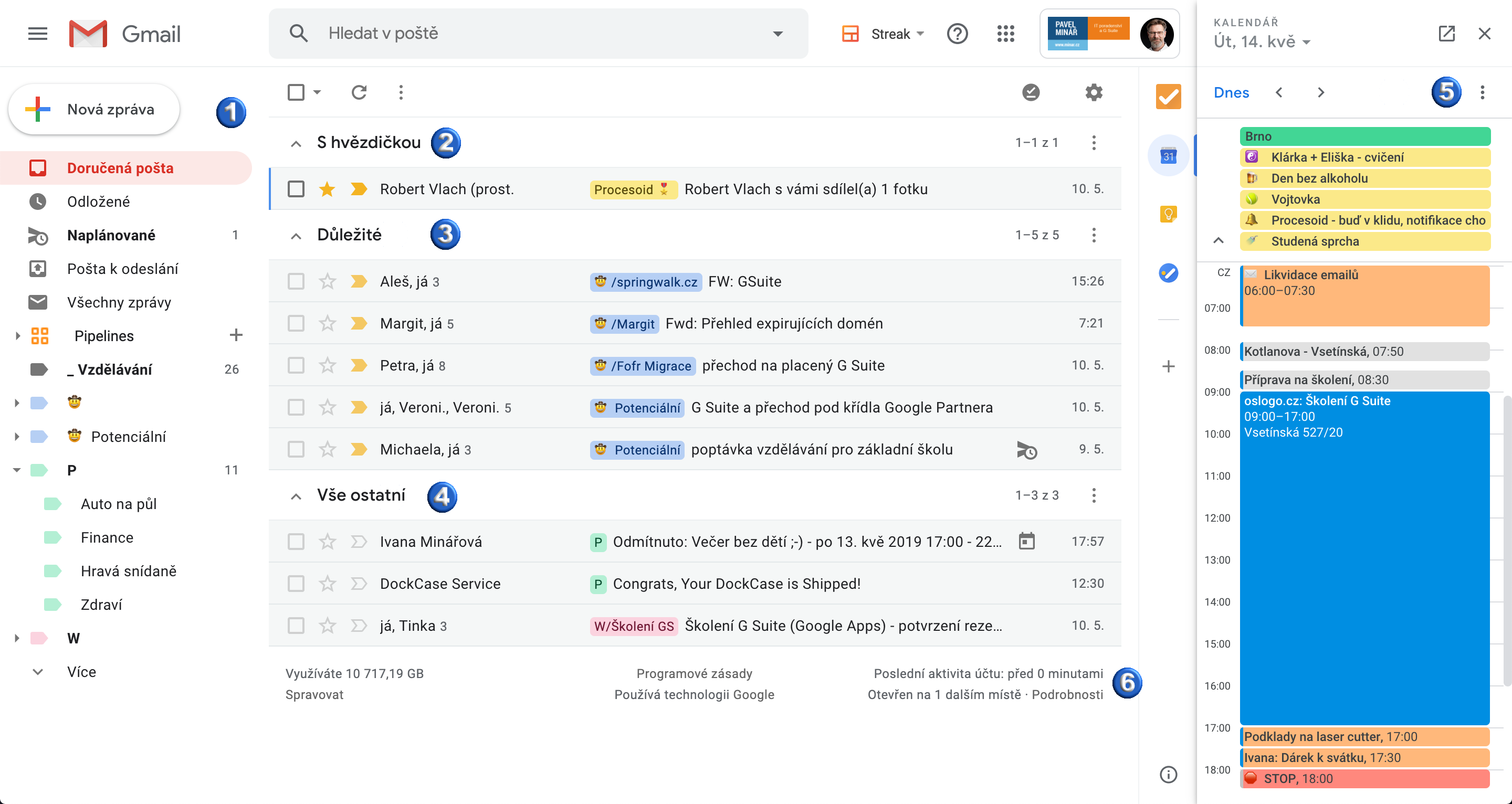
Task: Collapse the S hvězdičkou section
Action: tap(296, 143)
